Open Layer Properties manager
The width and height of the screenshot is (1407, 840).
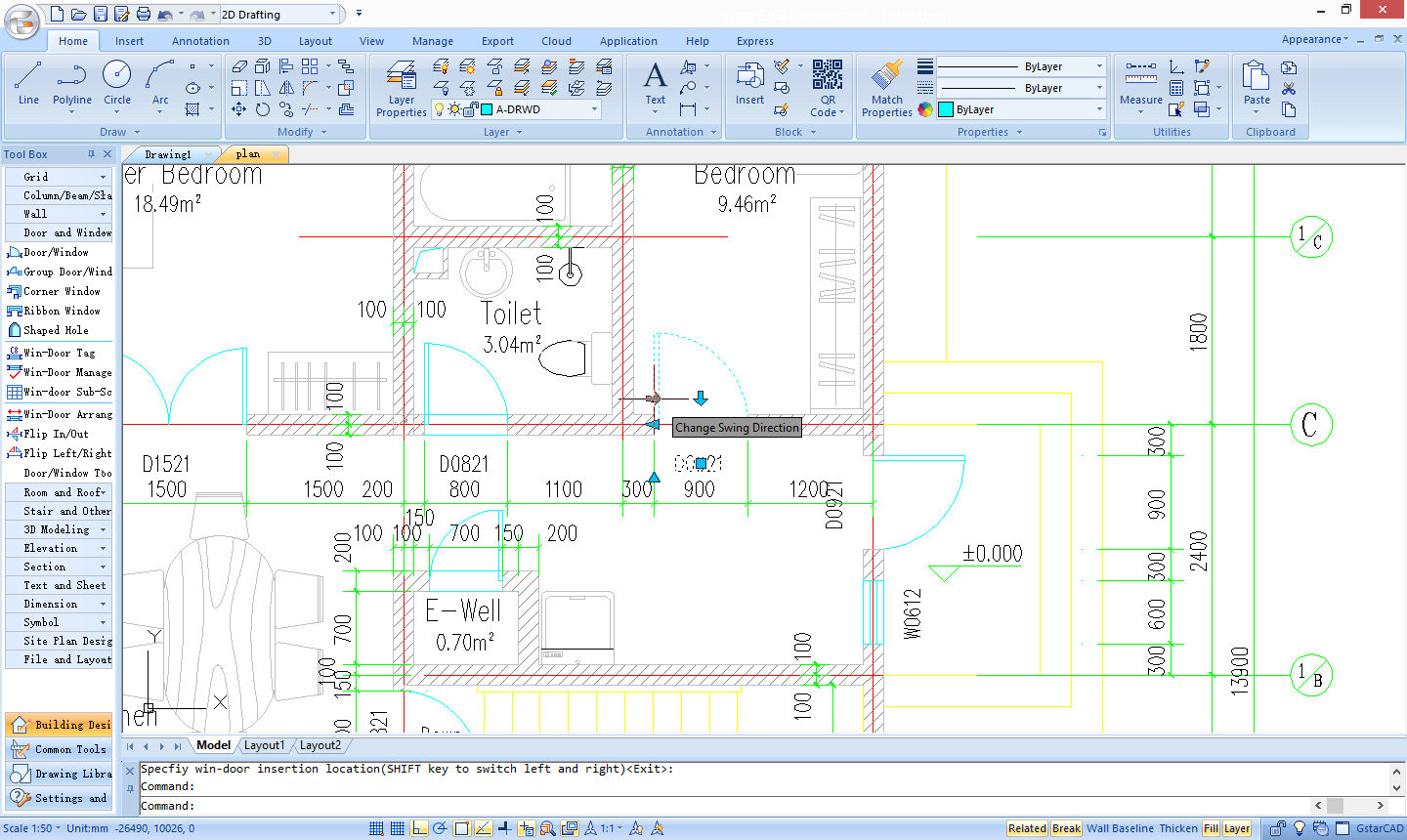click(402, 88)
